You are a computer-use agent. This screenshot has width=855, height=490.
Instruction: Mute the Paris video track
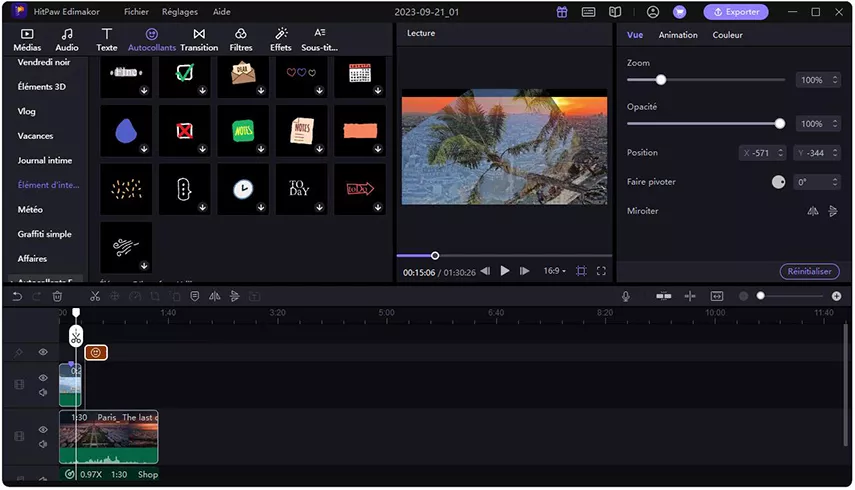tap(43, 444)
